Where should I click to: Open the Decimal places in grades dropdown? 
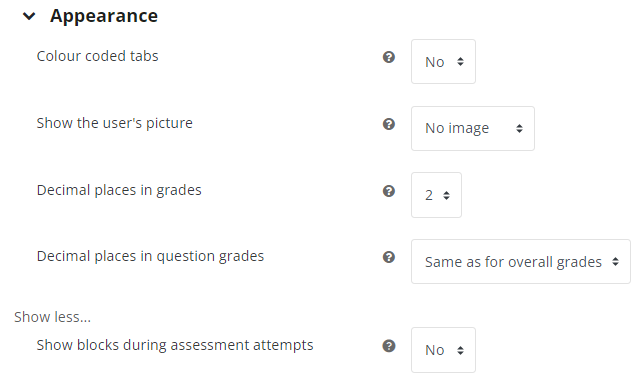click(x=436, y=195)
